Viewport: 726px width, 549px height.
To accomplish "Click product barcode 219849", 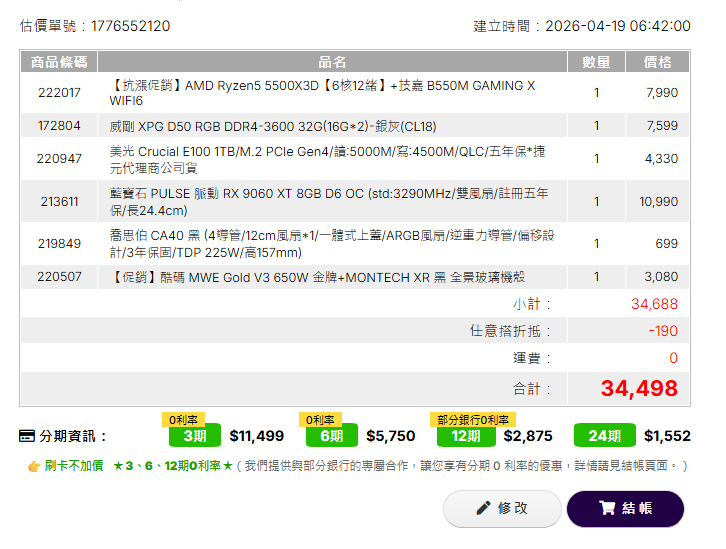I will (59, 243).
